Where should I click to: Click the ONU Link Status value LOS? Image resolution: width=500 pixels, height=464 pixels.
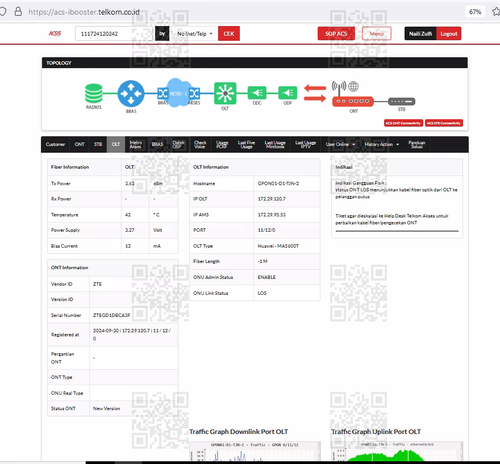(262, 293)
